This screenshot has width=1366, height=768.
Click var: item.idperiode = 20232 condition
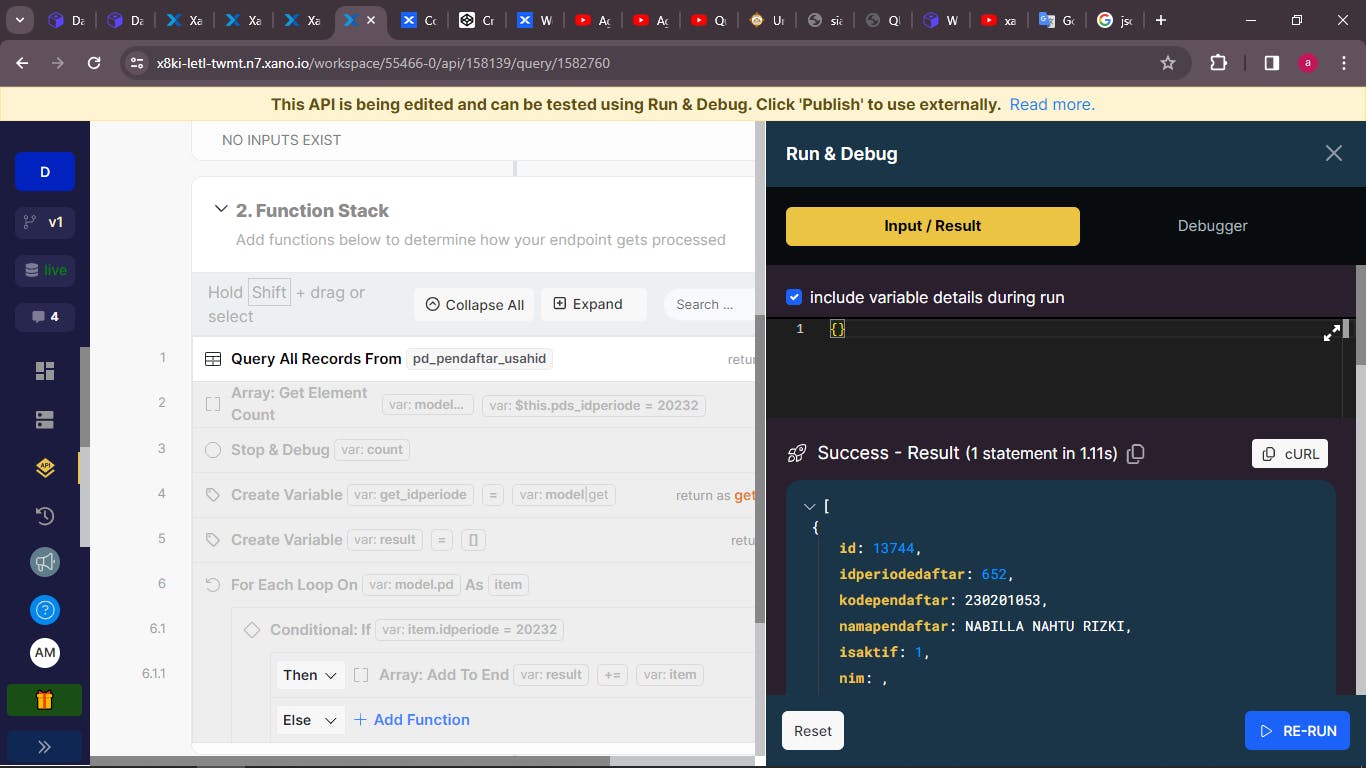tap(469, 630)
